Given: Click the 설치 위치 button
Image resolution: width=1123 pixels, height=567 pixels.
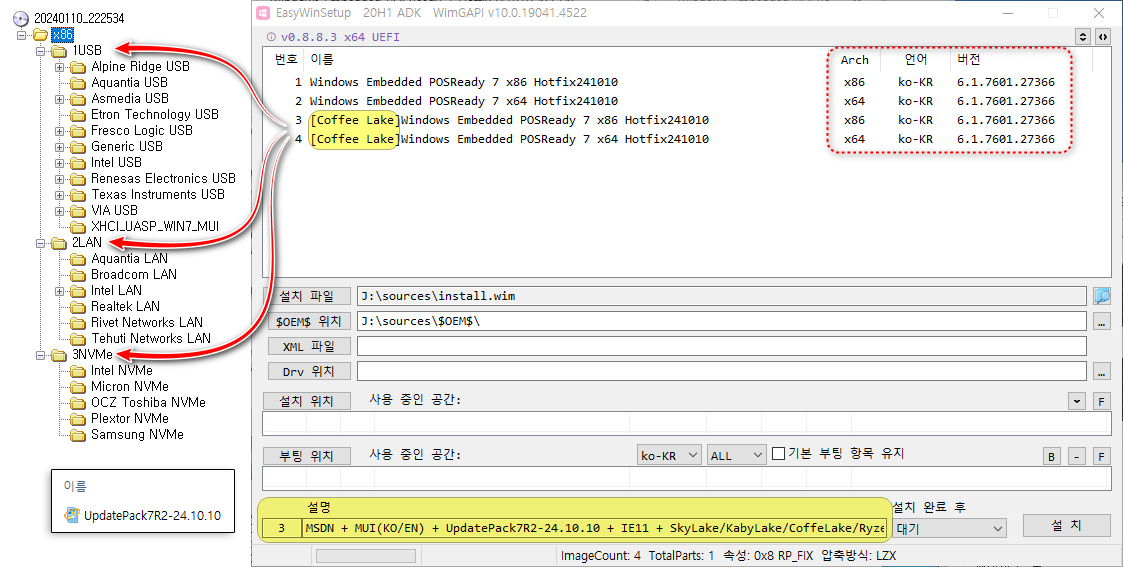Looking at the screenshot, I should click(307, 401).
